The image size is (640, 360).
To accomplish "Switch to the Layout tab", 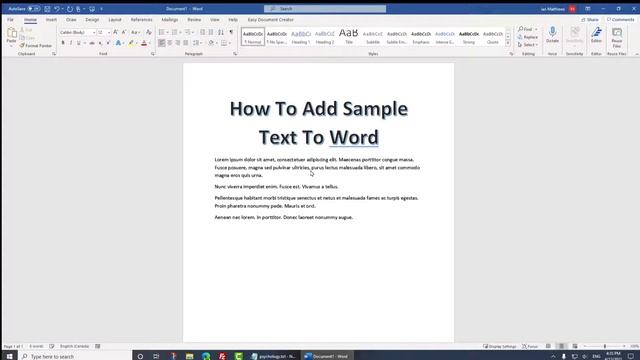I will 115,20.
